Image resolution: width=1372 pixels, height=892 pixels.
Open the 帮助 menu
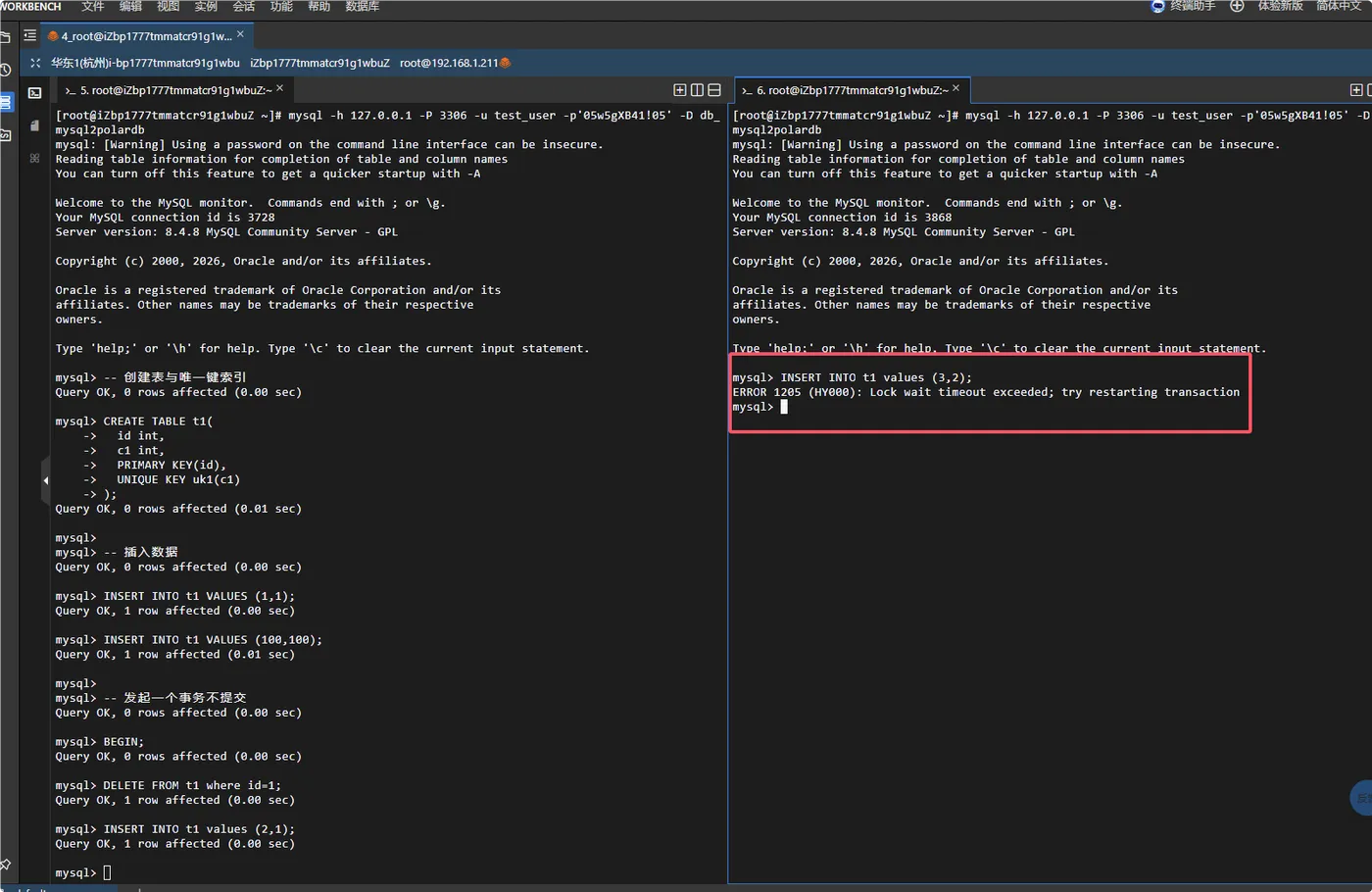click(x=319, y=6)
